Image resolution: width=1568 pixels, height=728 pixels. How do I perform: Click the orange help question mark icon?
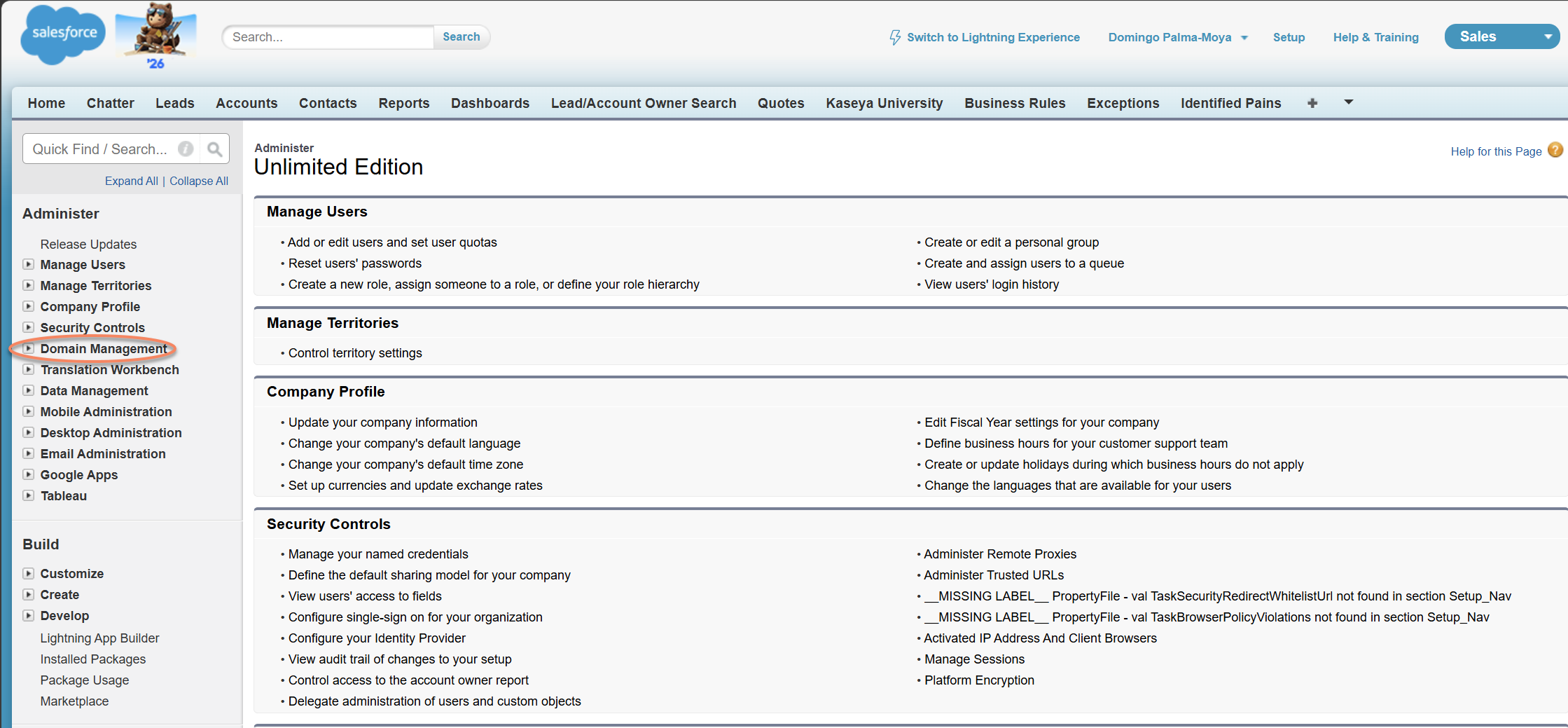[1555, 150]
